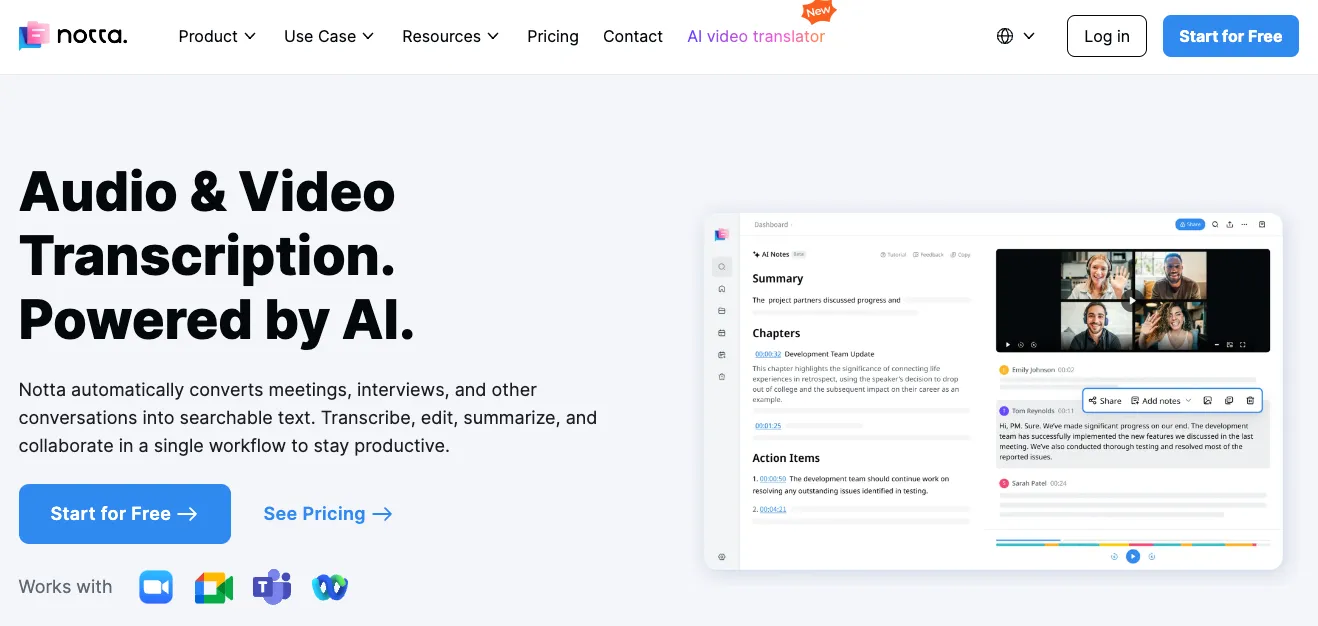Open the AI video translator link
This screenshot has height=626, width=1318.
[x=756, y=36]
